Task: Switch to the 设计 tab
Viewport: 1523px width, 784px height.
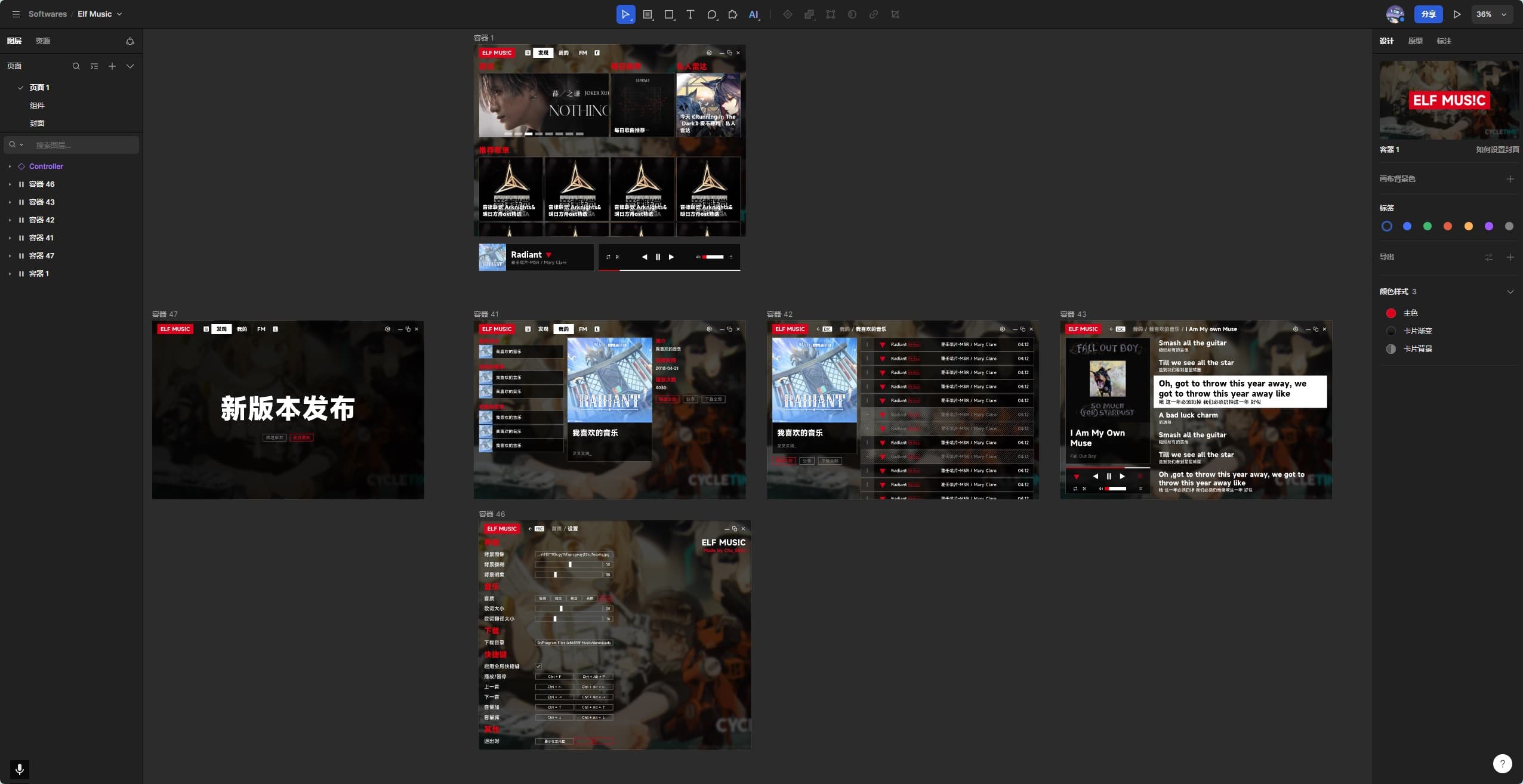Action: pos(1386,41)
